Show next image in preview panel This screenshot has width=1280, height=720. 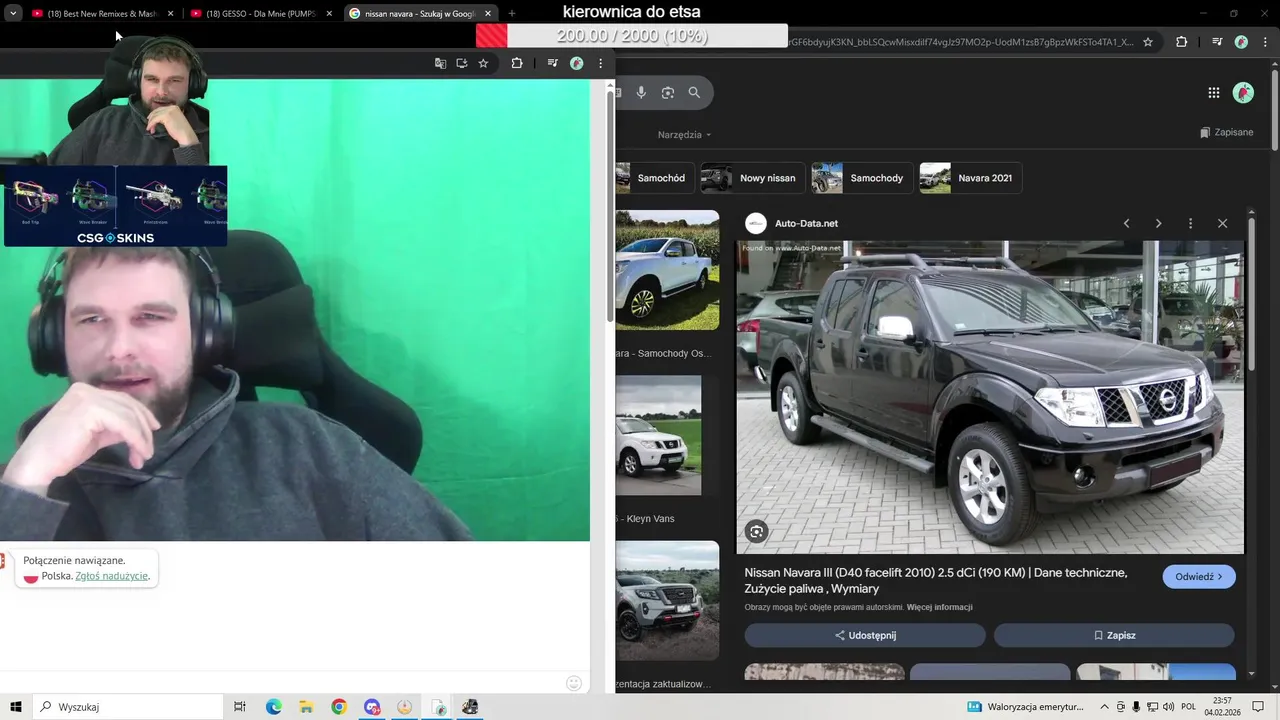coord(1158,223)
